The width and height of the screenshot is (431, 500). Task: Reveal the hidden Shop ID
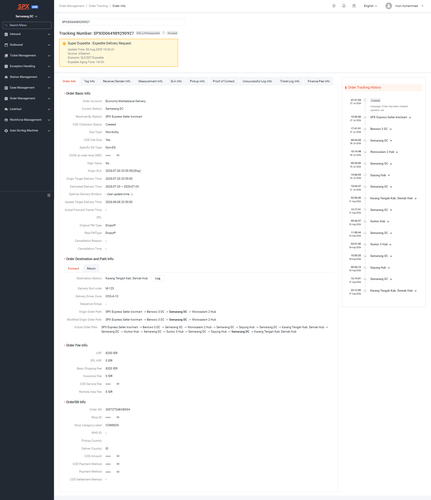coord(118,417)
